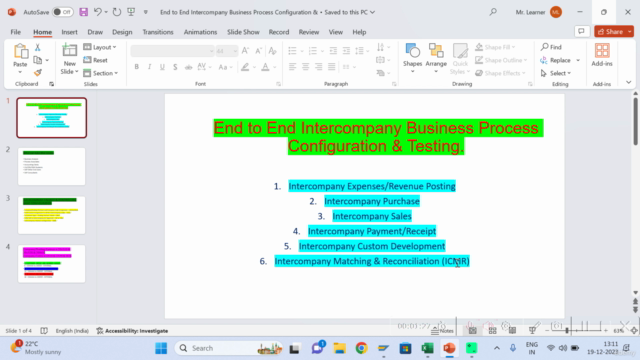Justify text alignment
This screenshot has width=640, height=360.
click(x=331, y=67)
